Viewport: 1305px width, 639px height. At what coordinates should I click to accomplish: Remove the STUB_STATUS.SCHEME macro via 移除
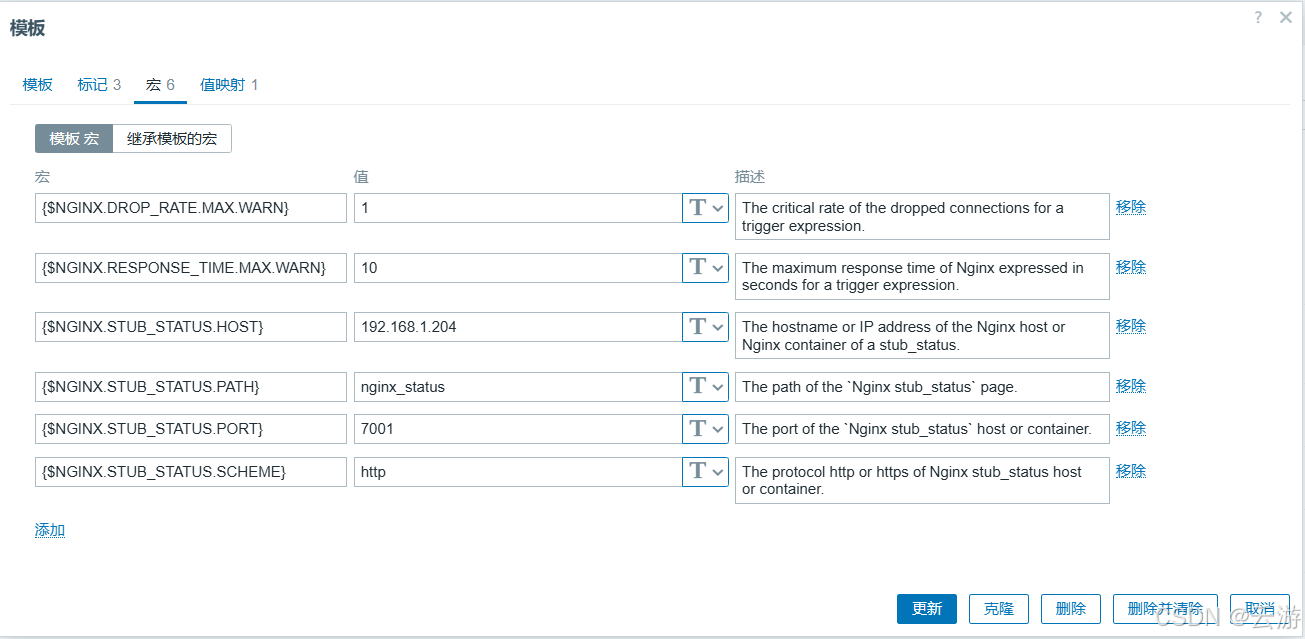1131,471
